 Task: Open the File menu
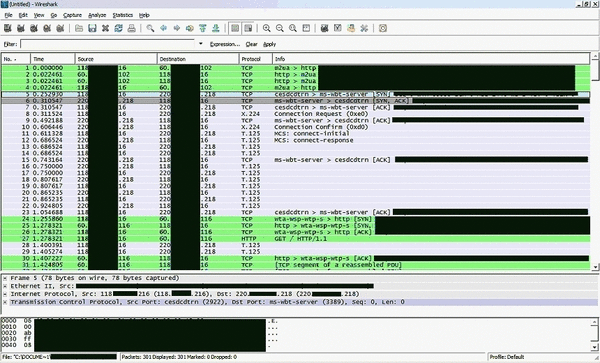[8, 15]
